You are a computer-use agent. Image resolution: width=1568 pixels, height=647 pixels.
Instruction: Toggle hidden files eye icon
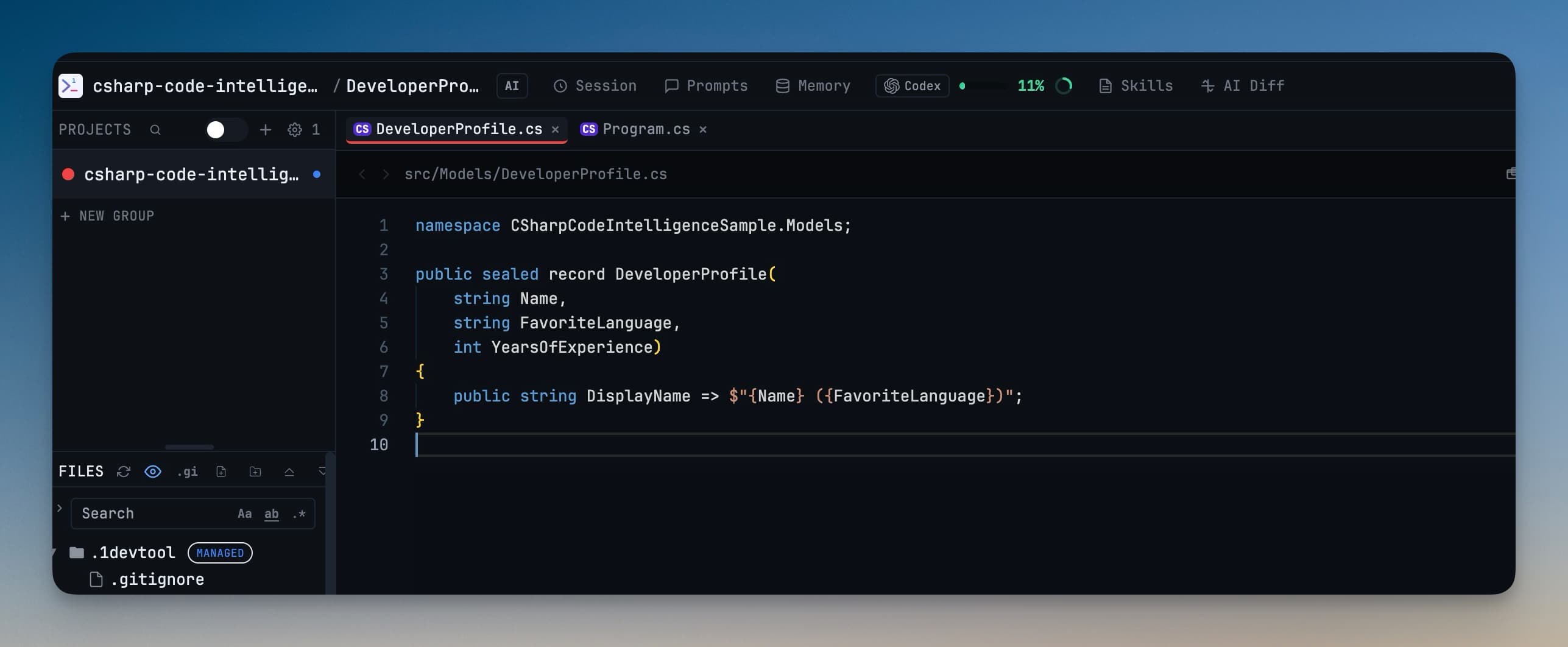click(x=153, y=472)
